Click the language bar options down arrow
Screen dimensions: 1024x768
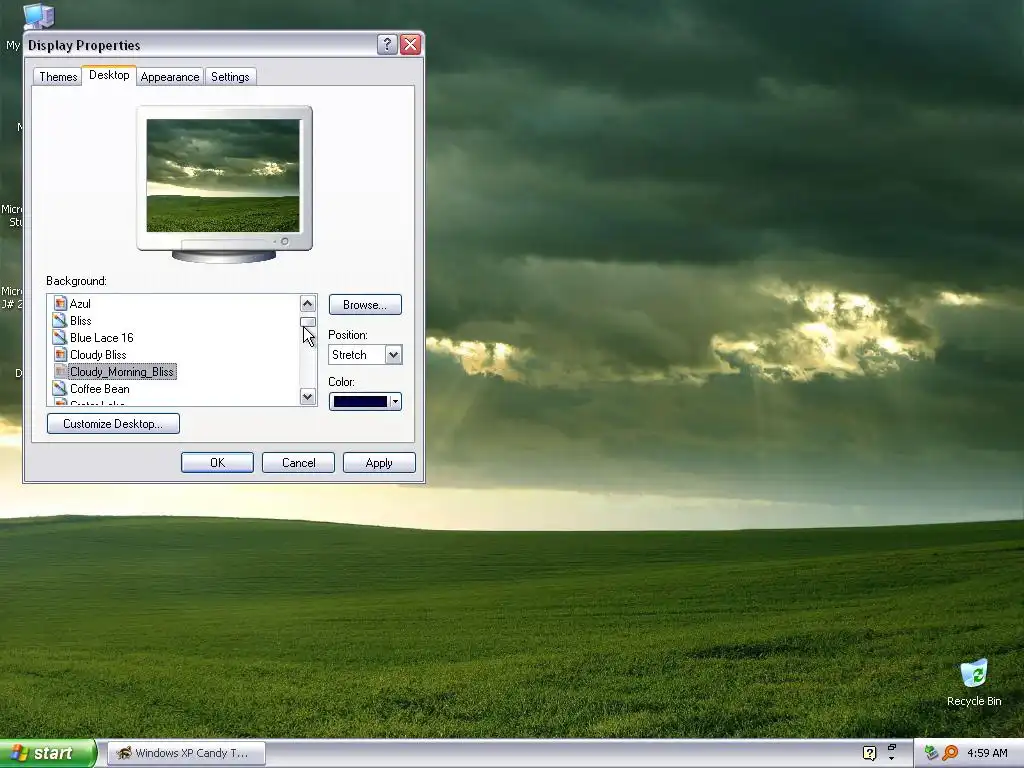891,759
